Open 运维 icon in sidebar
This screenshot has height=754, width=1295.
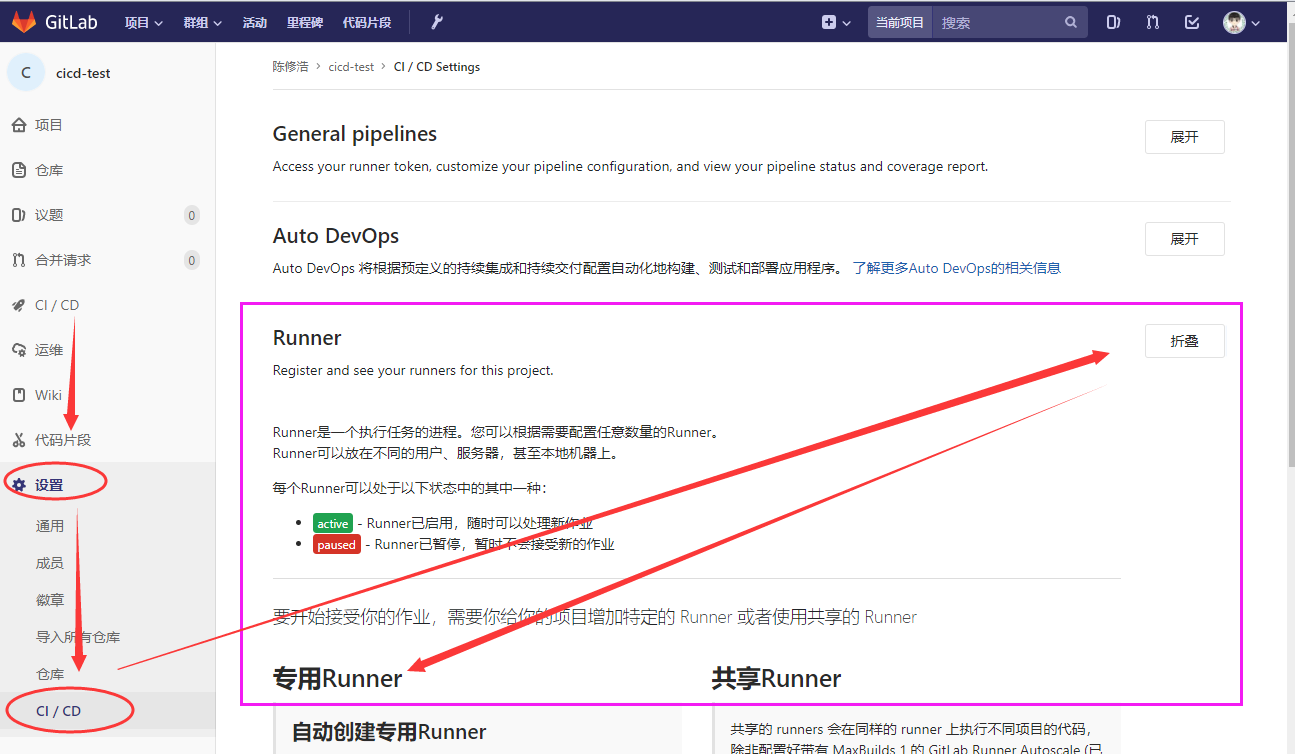[18, 350]
